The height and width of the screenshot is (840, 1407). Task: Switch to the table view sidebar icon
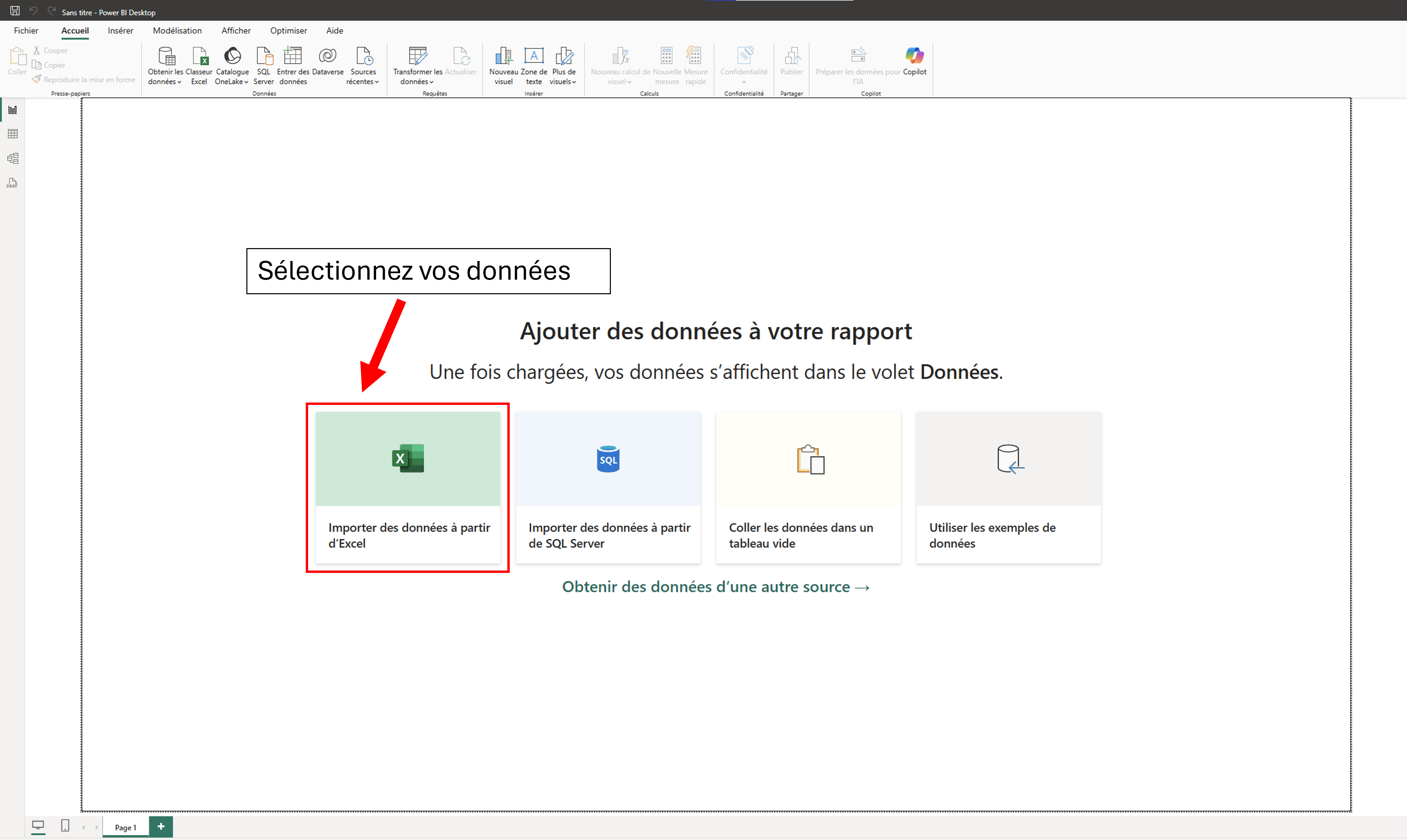[13, 134]
